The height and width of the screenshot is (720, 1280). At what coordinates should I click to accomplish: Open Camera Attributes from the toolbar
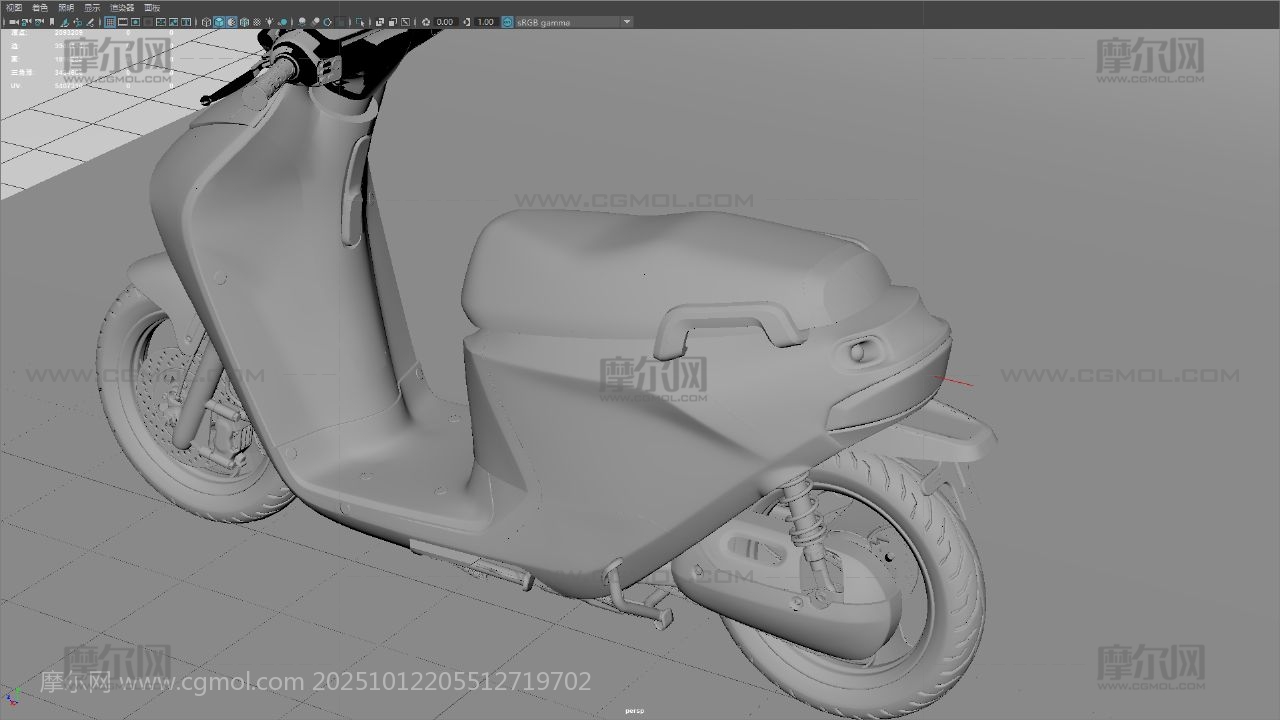(x=39, y=21)
